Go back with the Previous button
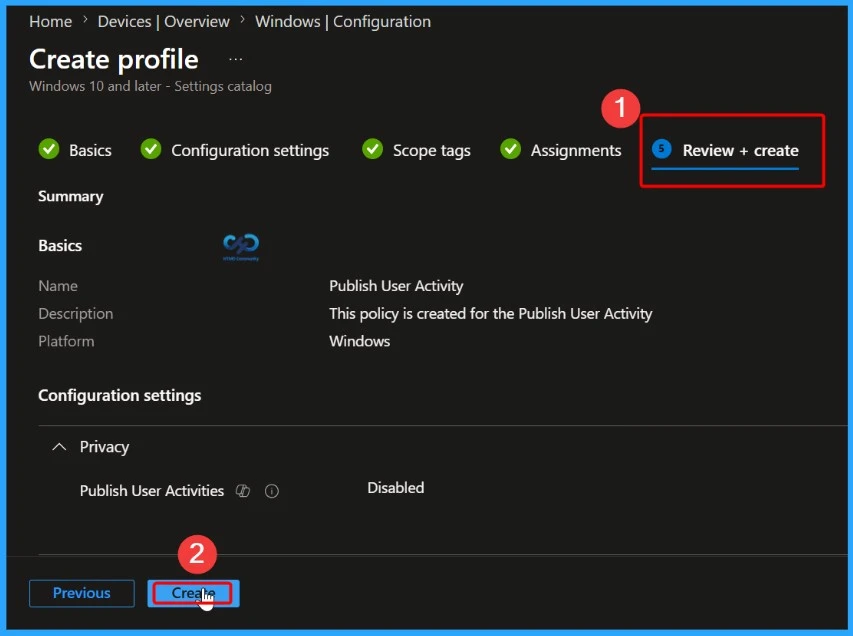This screenshot has height=636, width=853. tap(82, 593)
